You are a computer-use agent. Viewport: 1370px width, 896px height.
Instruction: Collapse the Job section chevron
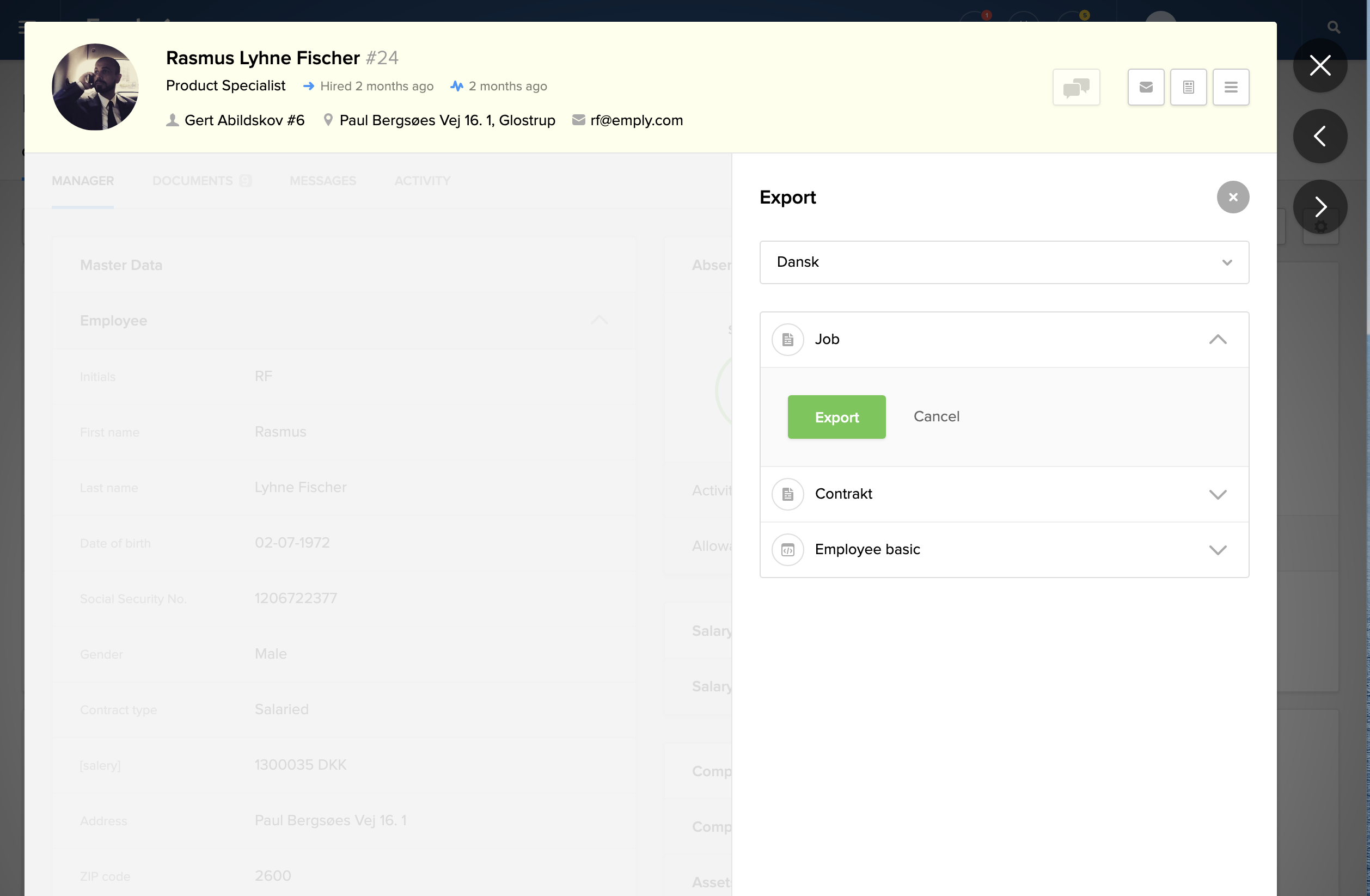click(x=1218, y=340)
